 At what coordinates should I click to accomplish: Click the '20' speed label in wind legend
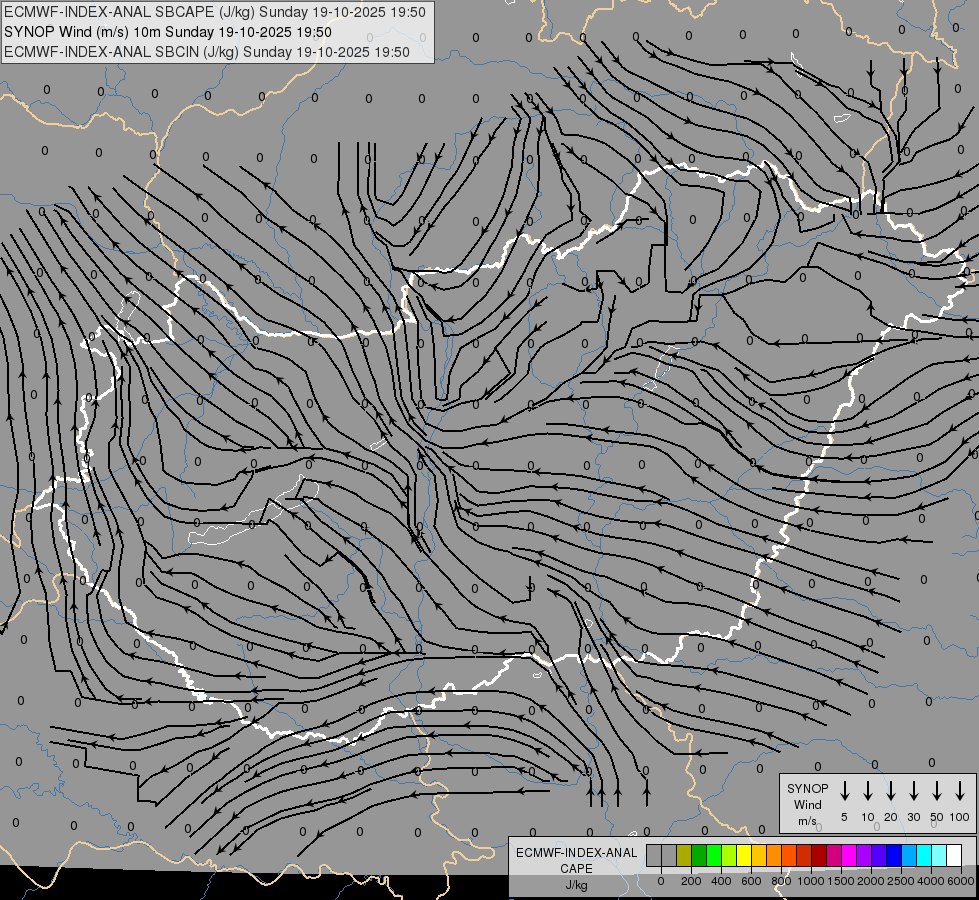pos(891,817)
